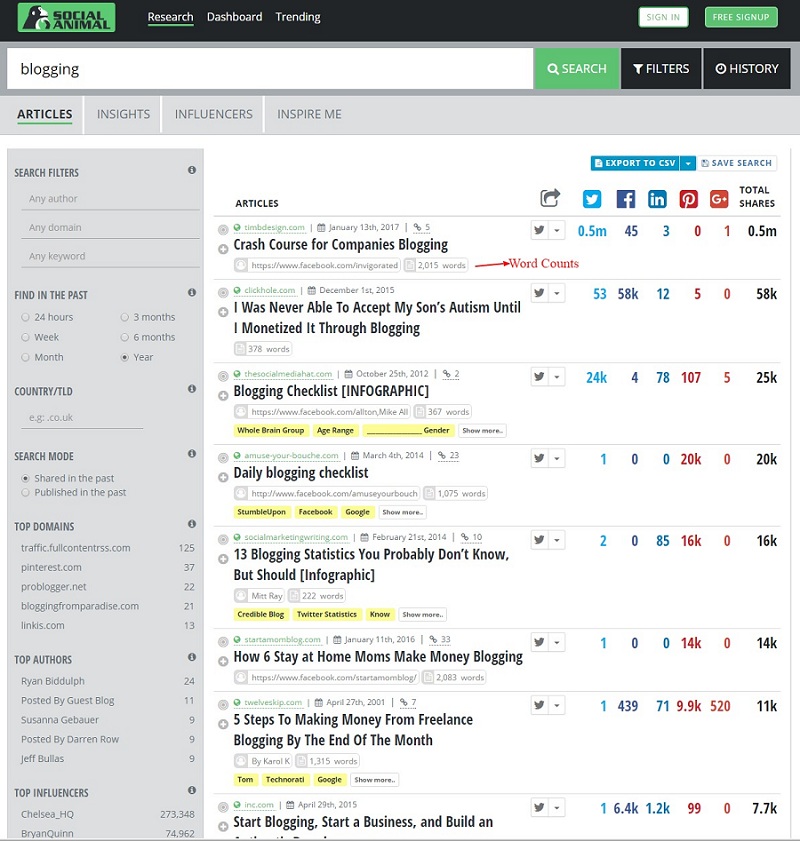
Task: Click the Pinterest column header icon
Action: click(x=688, y=199)
